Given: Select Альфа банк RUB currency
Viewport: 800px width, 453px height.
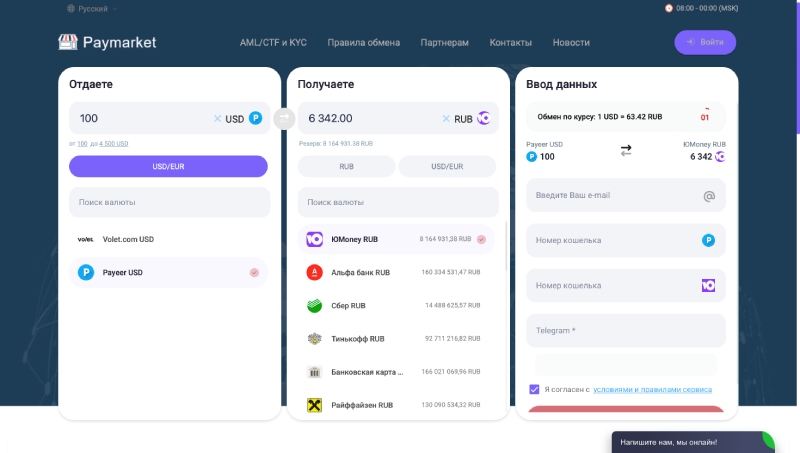Looking at the screenshot, I should tap(396, 272).
